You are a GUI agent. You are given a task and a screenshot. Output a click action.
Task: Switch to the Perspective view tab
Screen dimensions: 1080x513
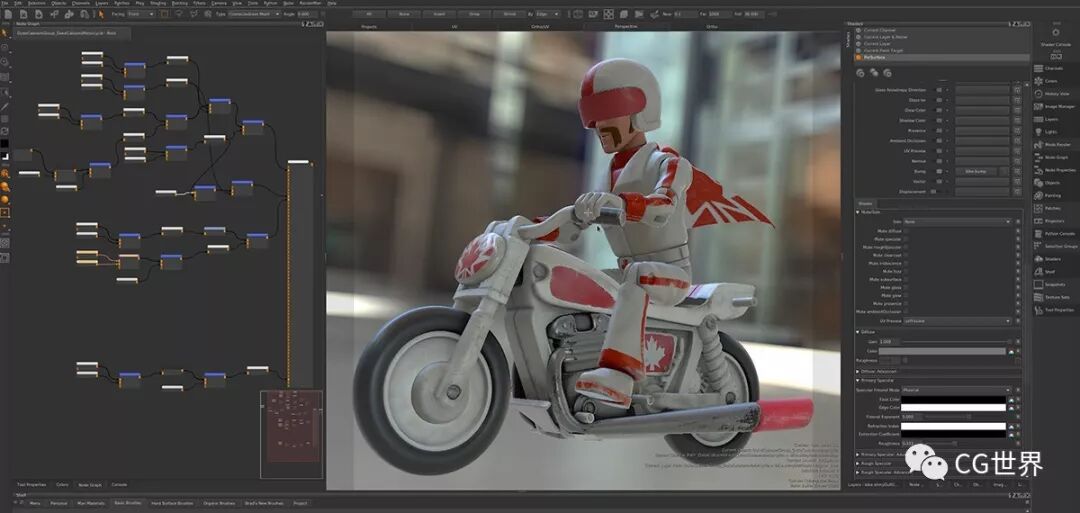pyautogui.click(x=626, y=26)
